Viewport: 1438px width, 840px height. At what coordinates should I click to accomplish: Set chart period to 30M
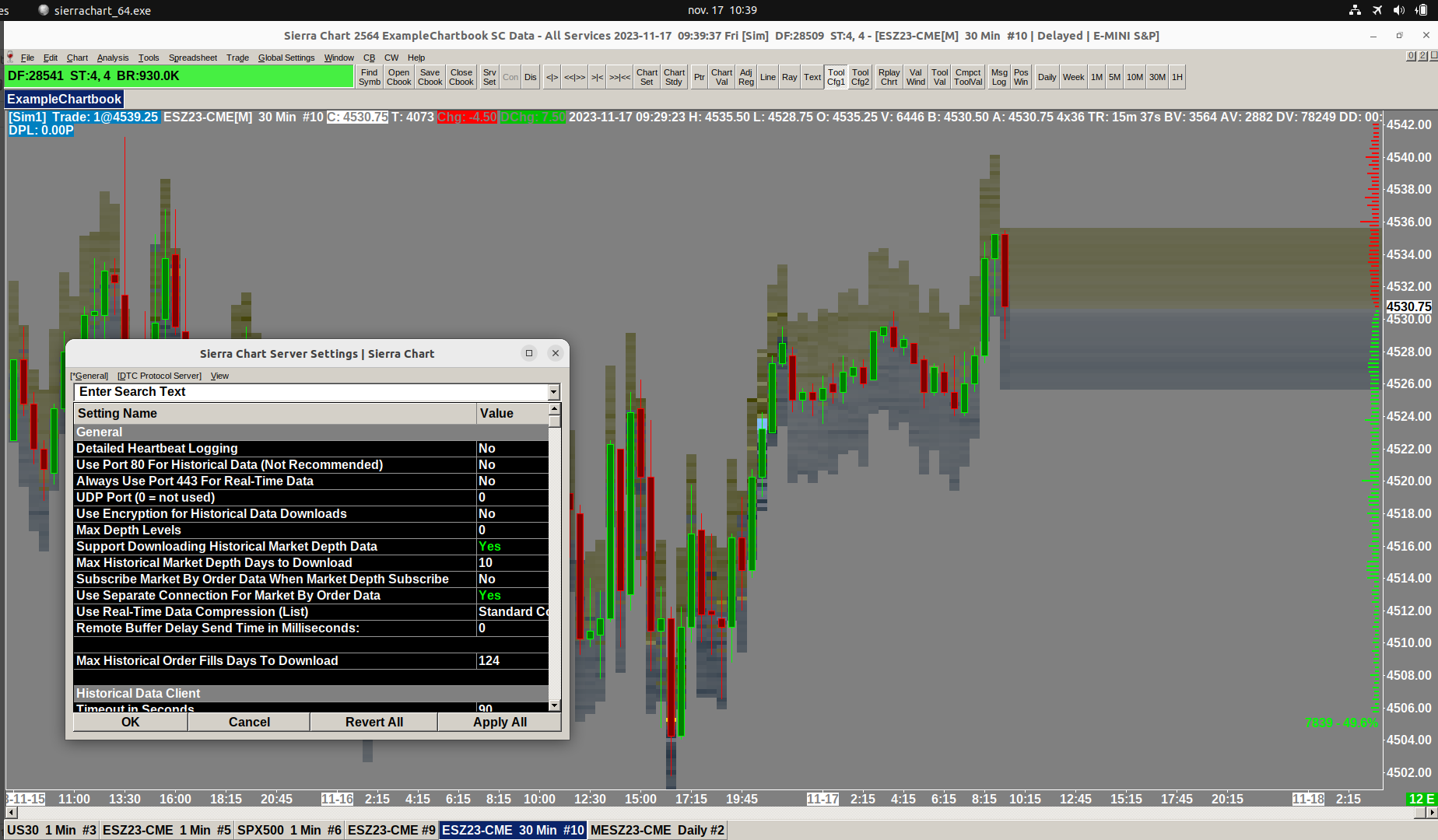[x=1158, y=77]
